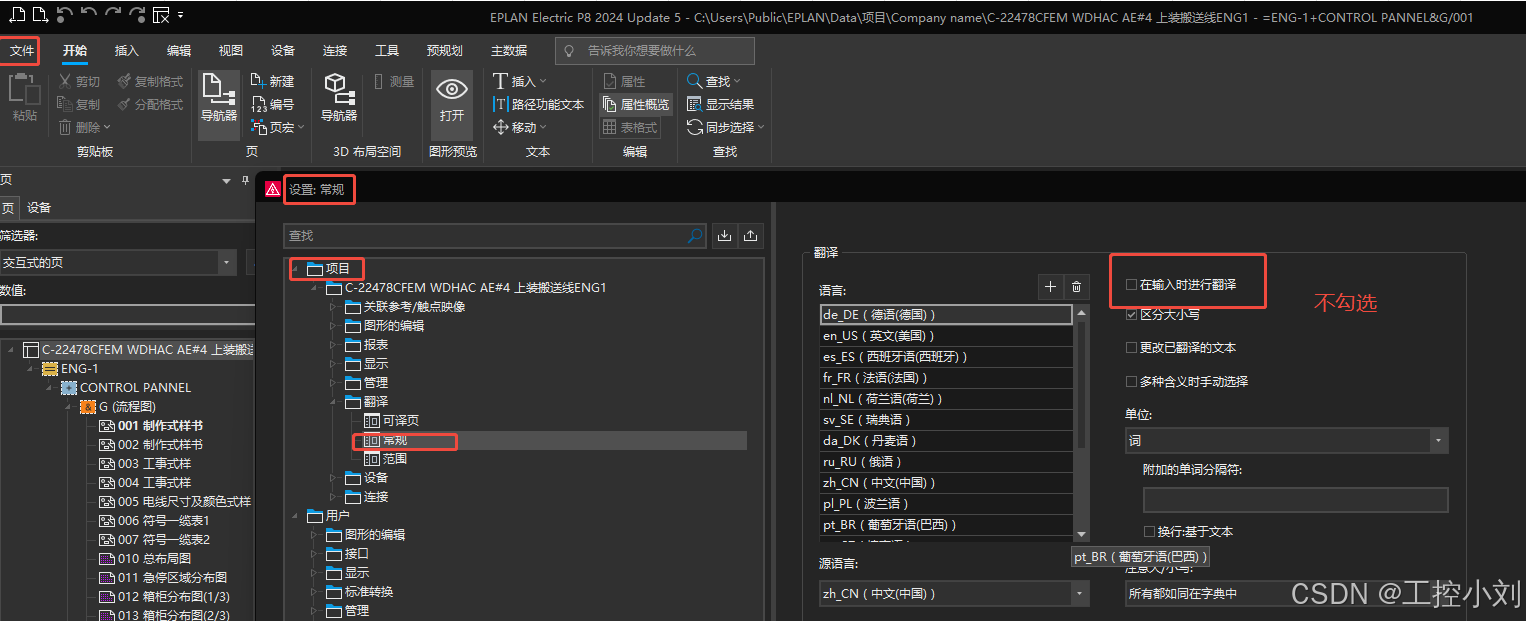This screenshot has width=1526, height=621.
Task: Expand the 关联参考/触点映像 tree node
Action: pos(334,307)
